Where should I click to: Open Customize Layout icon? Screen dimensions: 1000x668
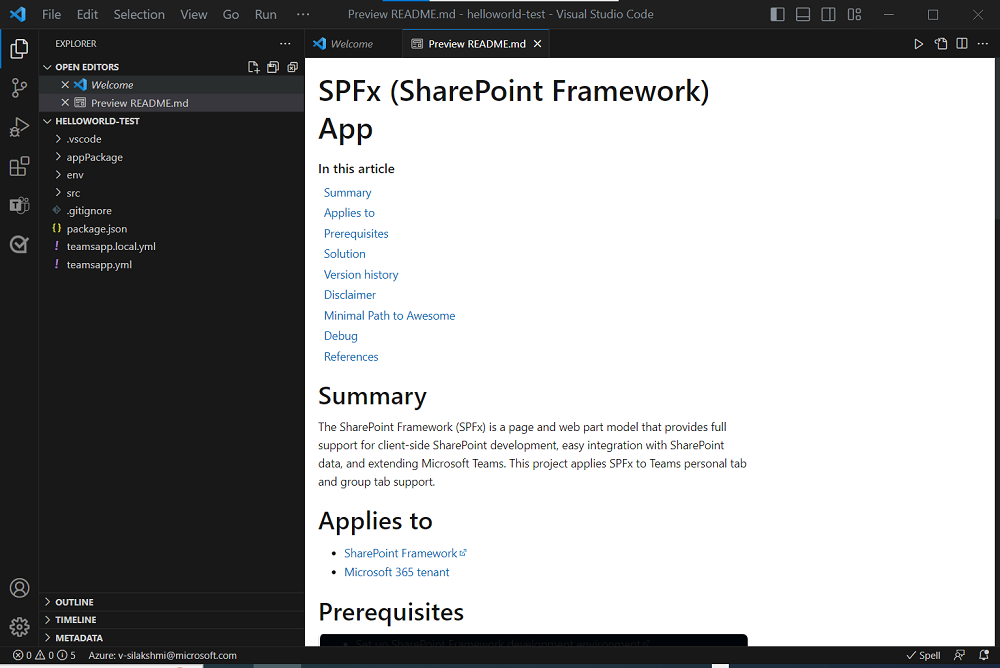pyautogui.click(x=855, y=14)
